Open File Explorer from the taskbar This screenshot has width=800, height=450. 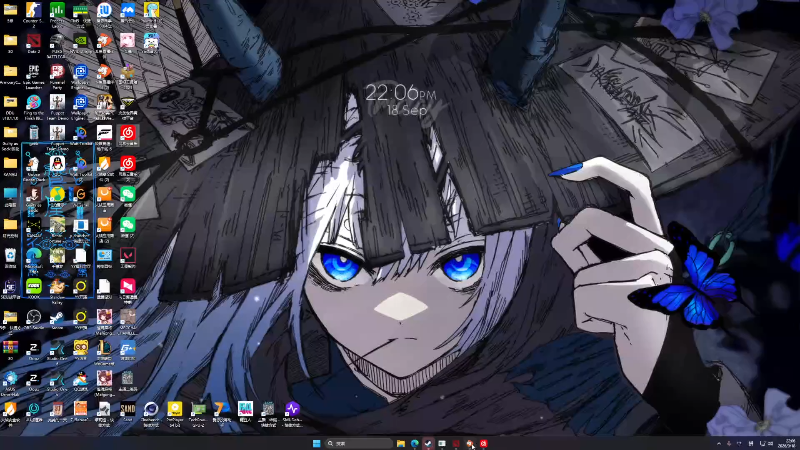tap(401, 443)
